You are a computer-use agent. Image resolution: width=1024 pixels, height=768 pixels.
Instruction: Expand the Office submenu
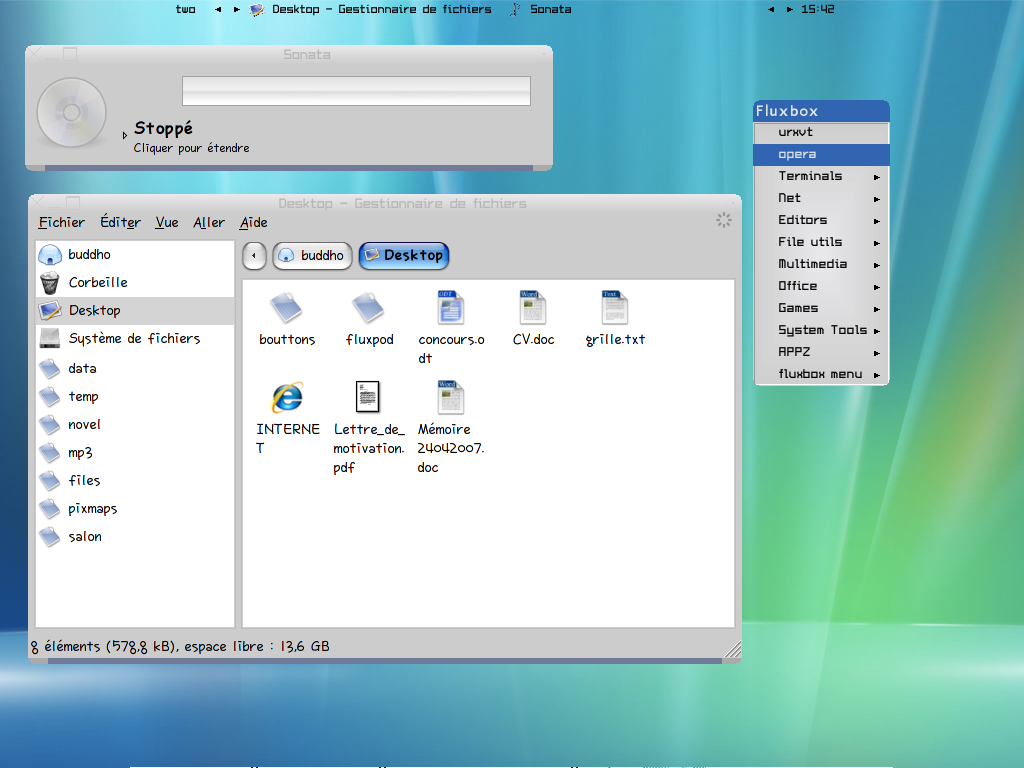point(877,287)
